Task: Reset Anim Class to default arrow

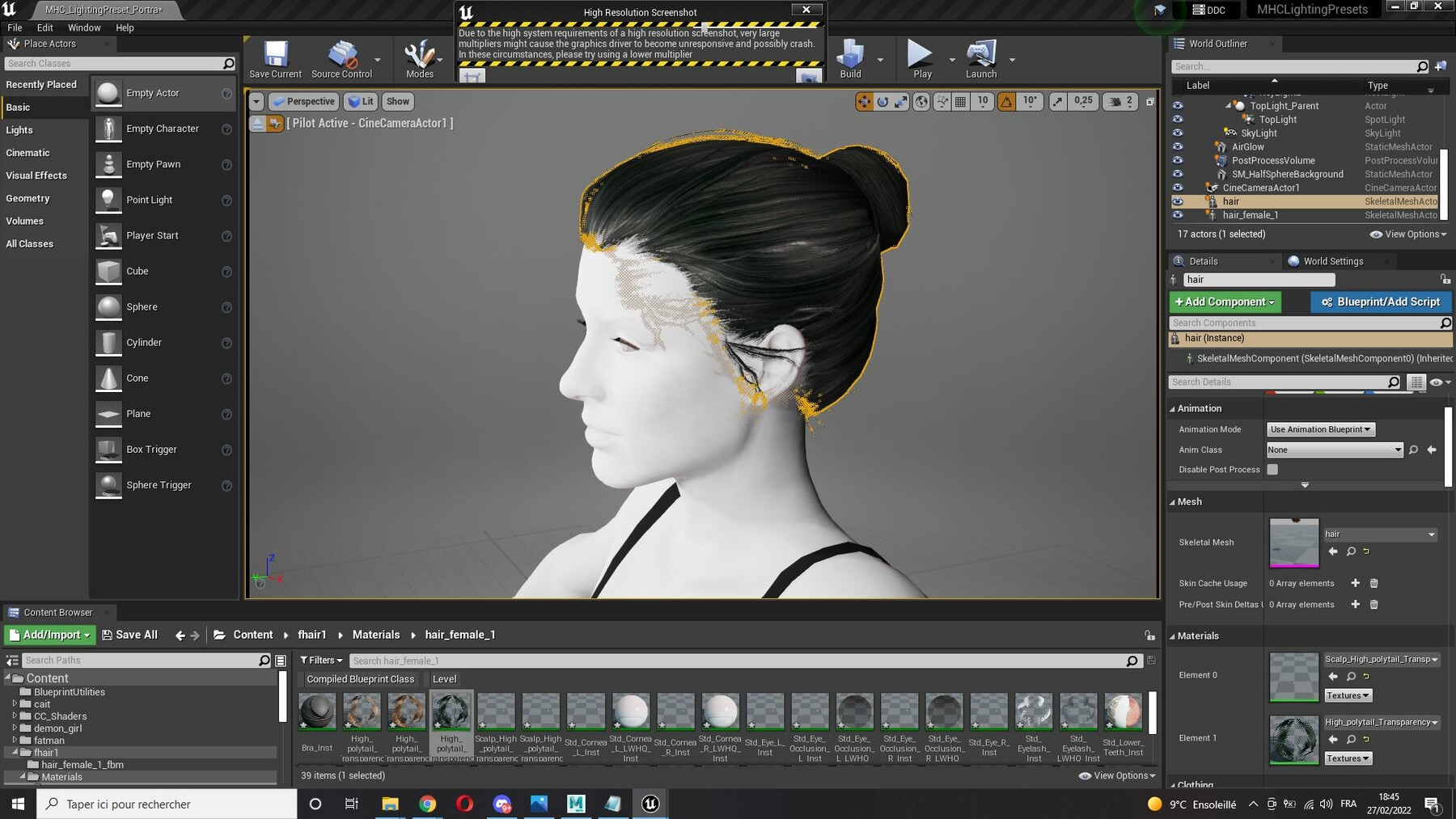Action: click(1432, 450)
